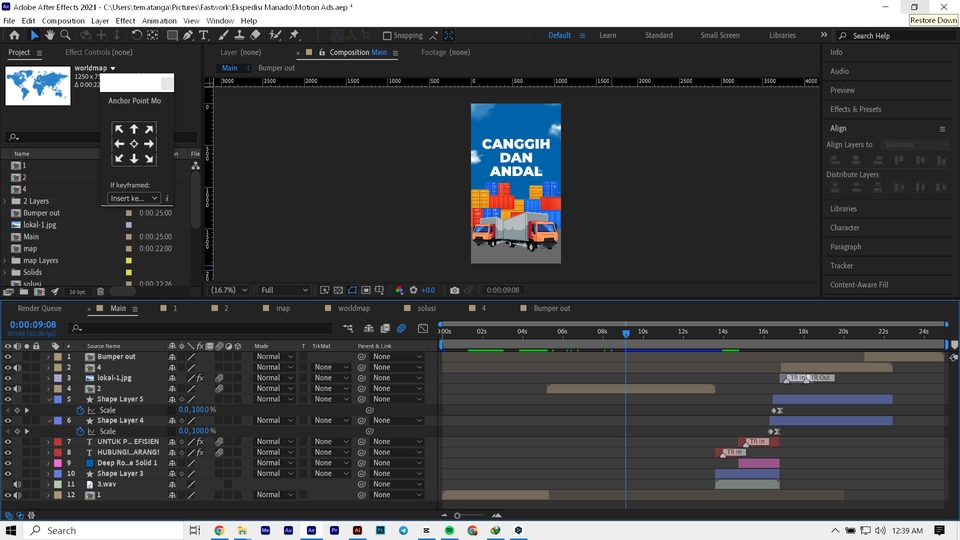Switch to the Render Queue tab
This screenshot has height=540, width=960.
tap(40, 309)
